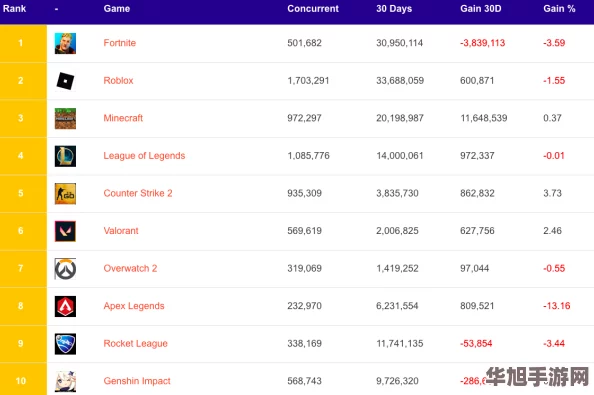Viewport: 594px width, 395px height.
Task: Click the Overwatch 2 logo icon
Action: 65,269
